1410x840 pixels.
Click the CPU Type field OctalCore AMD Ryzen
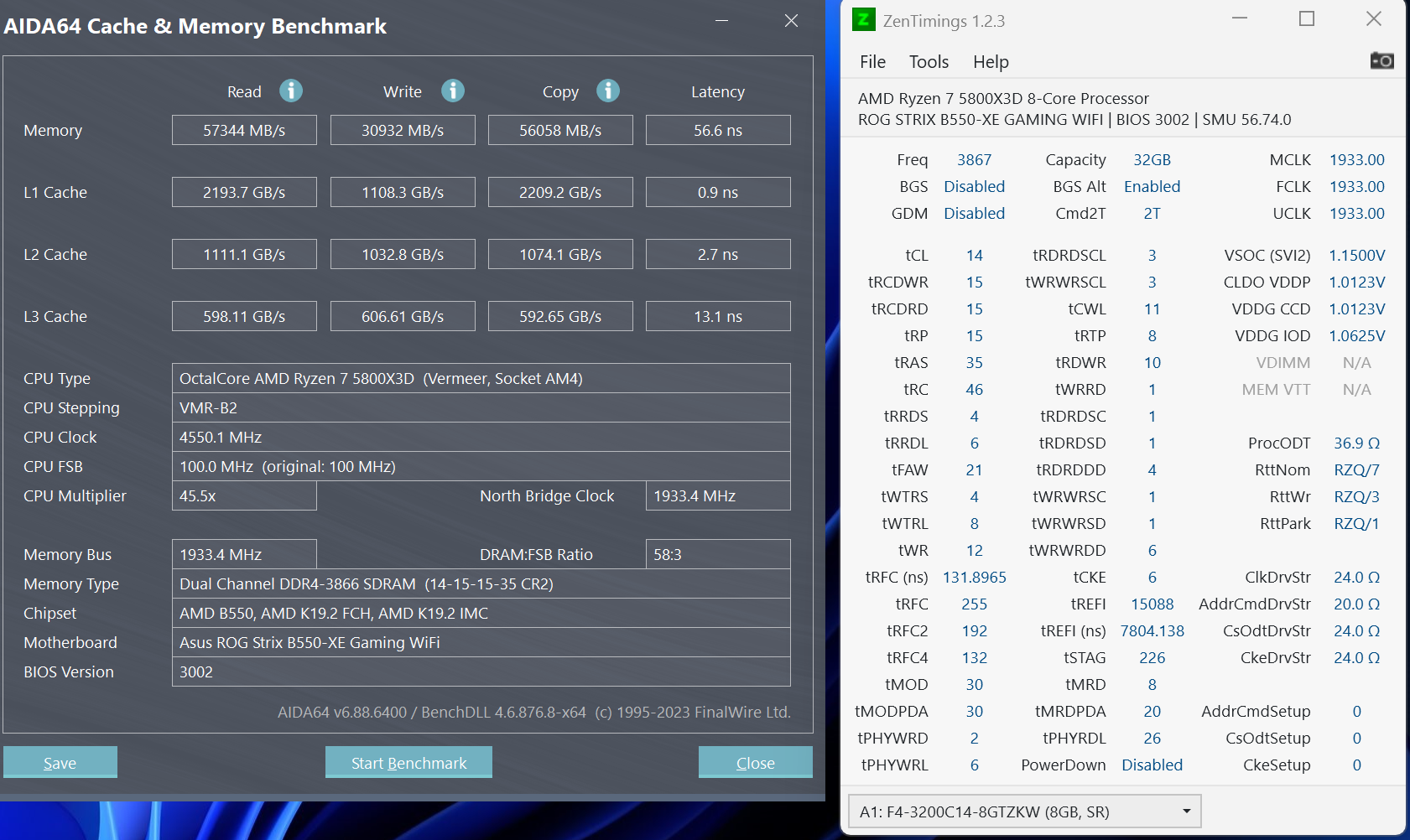click(x=481, y=378)
